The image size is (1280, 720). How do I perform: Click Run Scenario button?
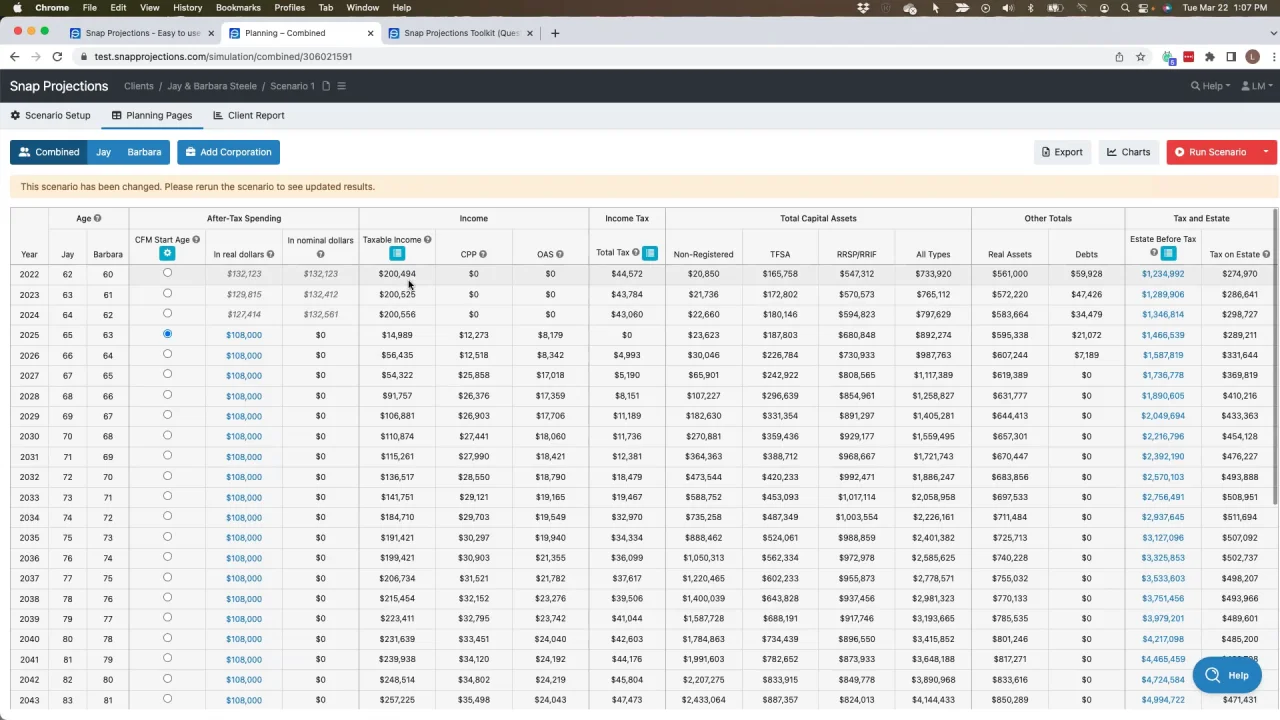pyautogui.click(x=1211, y=152)
